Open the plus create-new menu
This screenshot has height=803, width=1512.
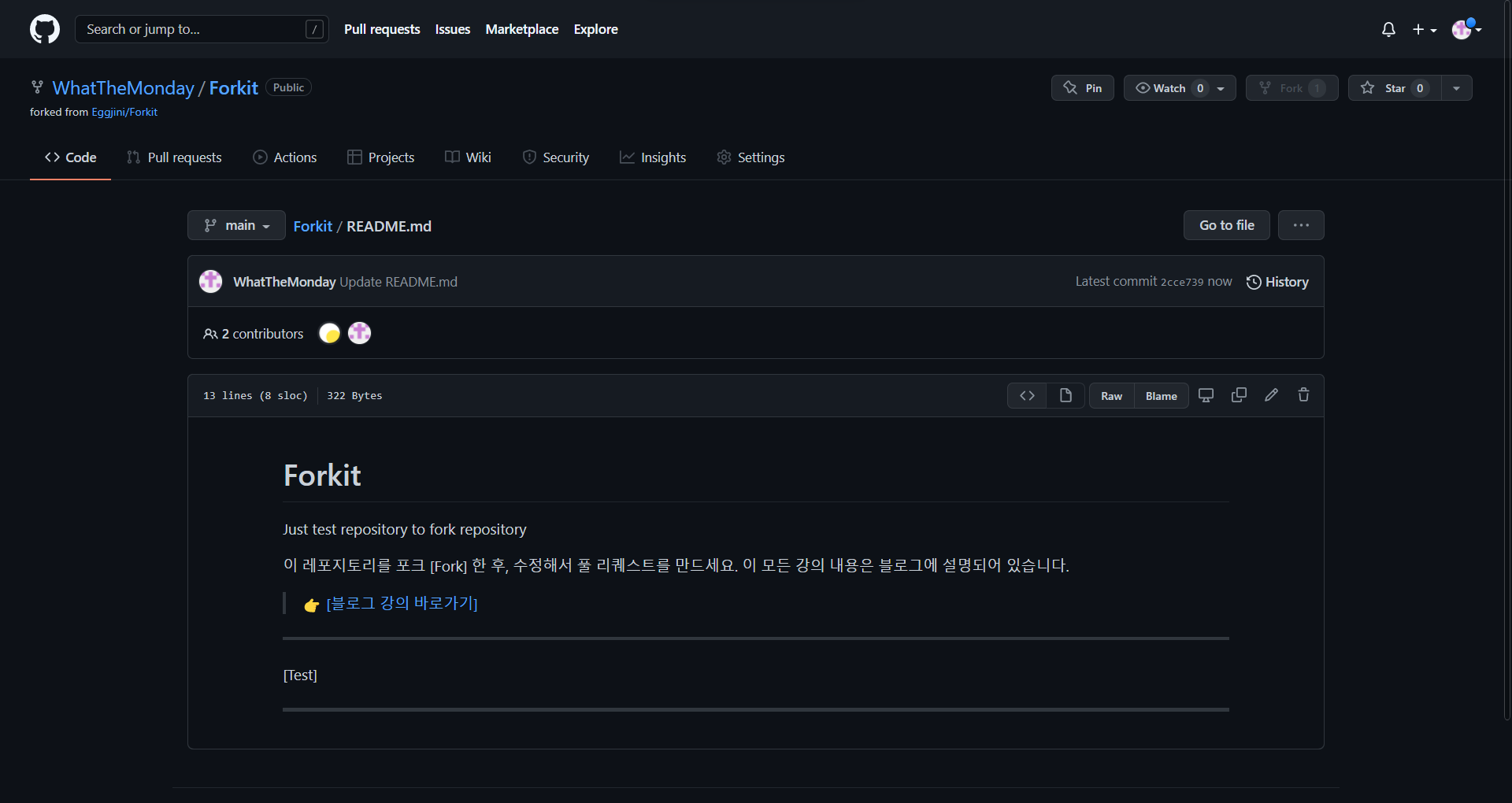[x=1425, y=29]
